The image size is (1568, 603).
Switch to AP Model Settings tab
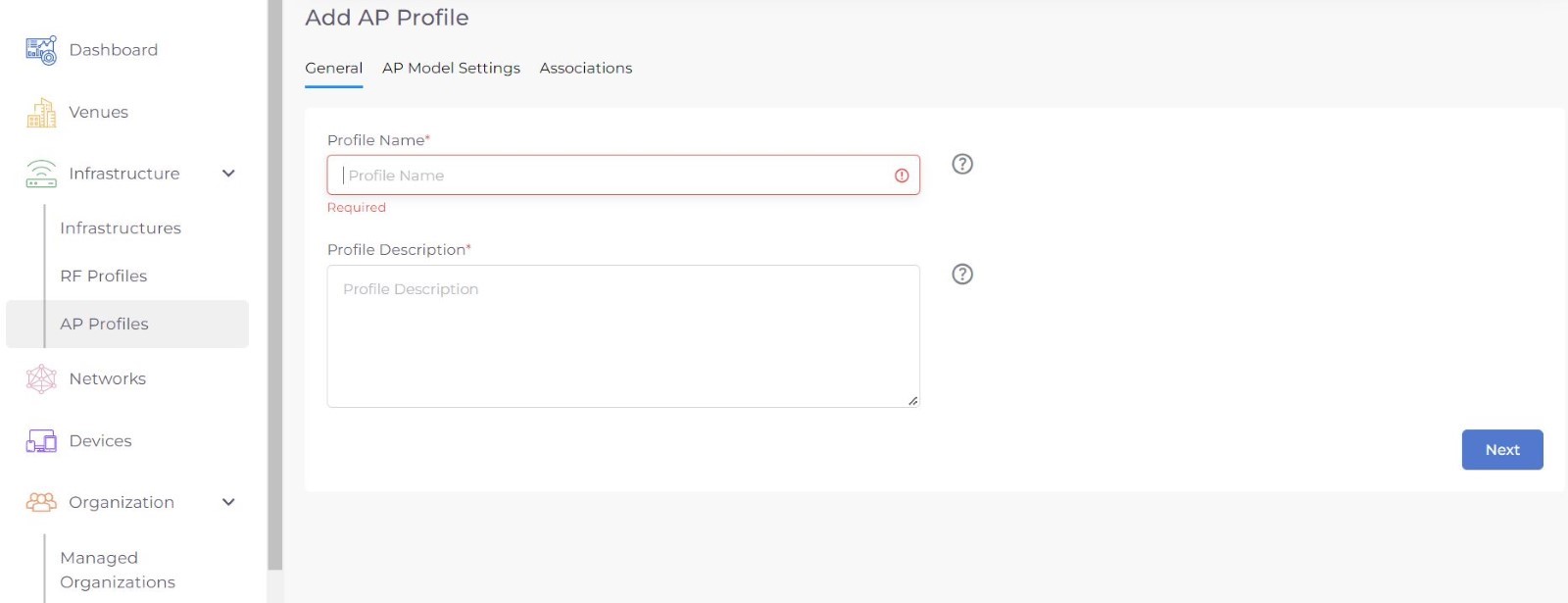451,68
